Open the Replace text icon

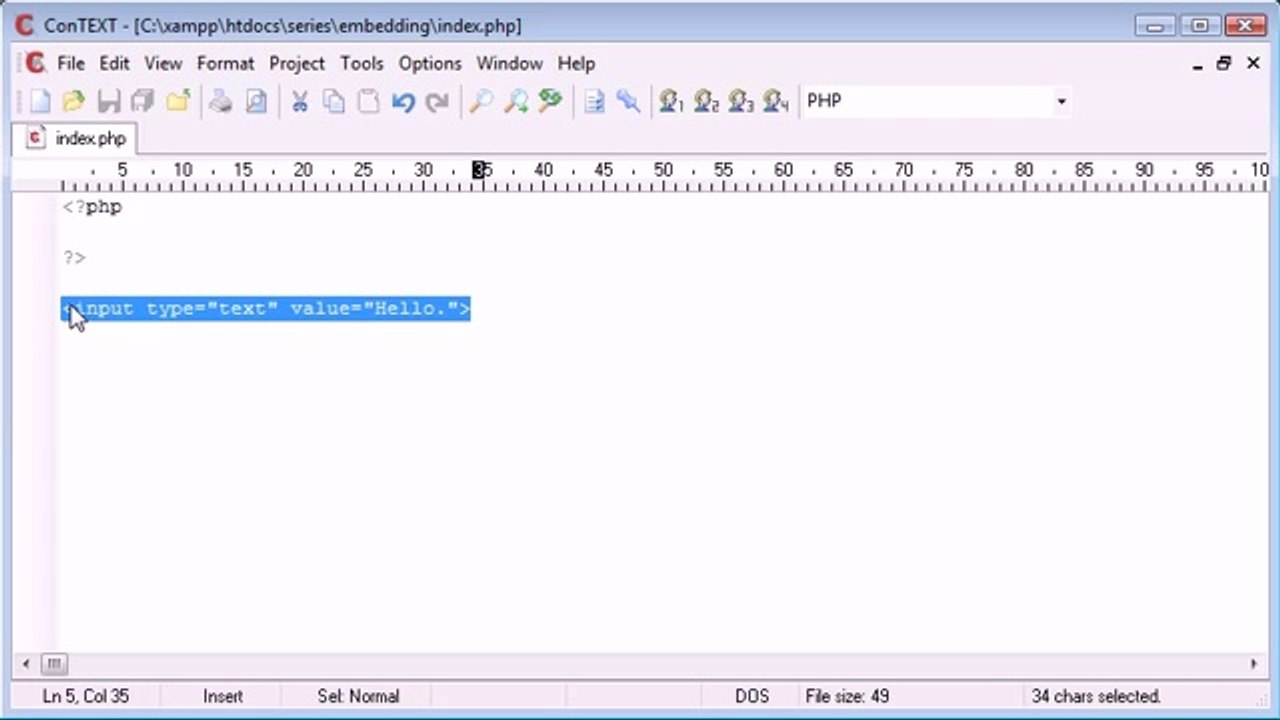pyautogui.click(x=550, y=101)
